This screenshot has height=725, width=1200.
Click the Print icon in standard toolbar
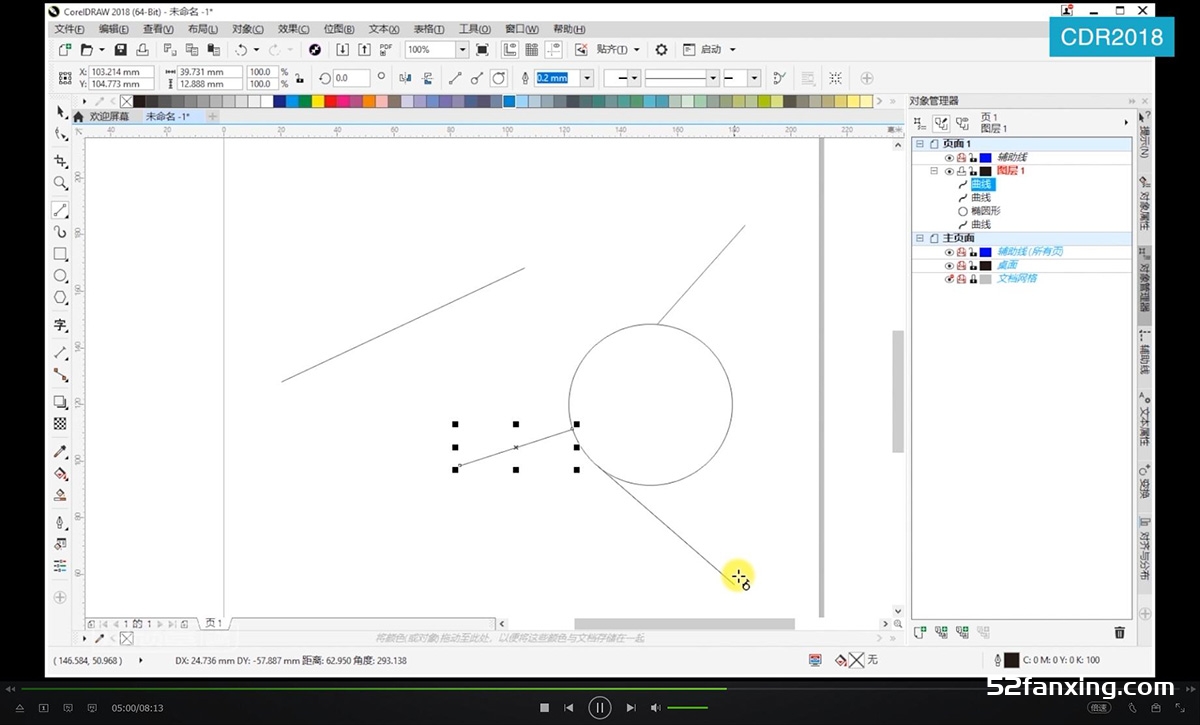coord(143,49)
